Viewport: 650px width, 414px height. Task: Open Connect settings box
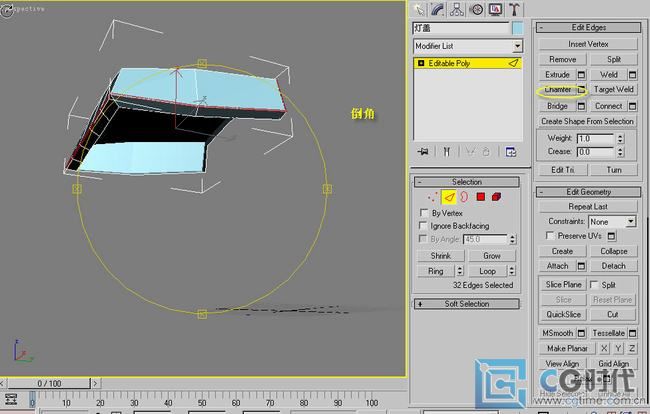pos(632,106)
